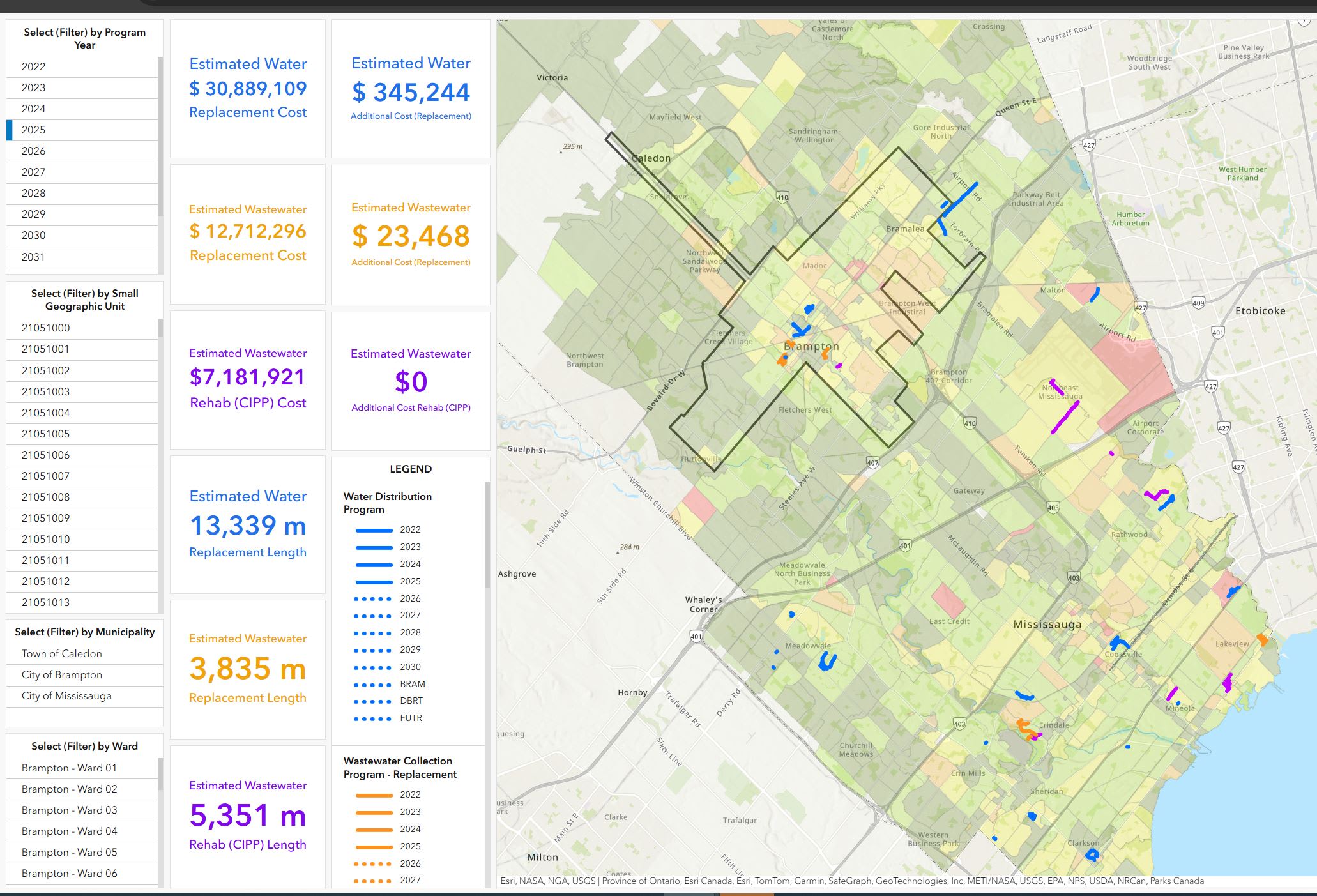Screen dimensions: 1317x896
Task: Click the Brampton city label on map
Action: click(x=811, y=347)
